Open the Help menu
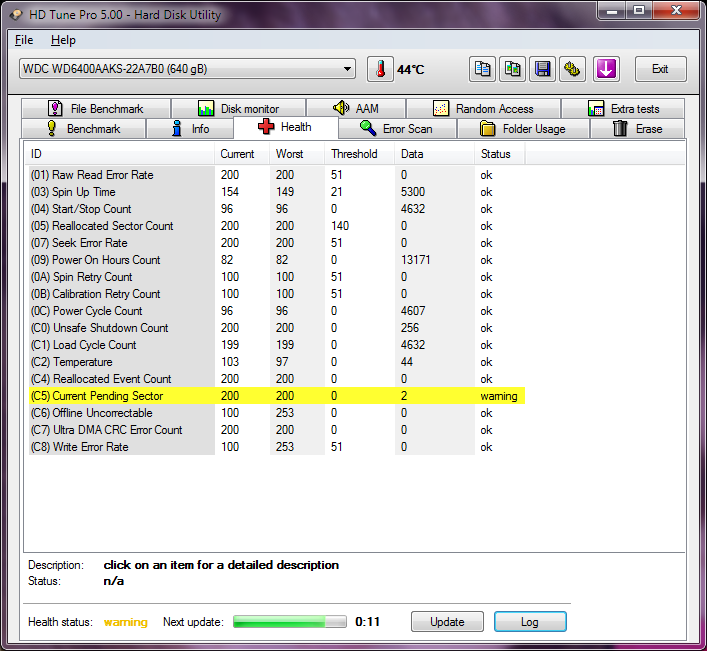707x651 pixels. [x=63, y=40]
